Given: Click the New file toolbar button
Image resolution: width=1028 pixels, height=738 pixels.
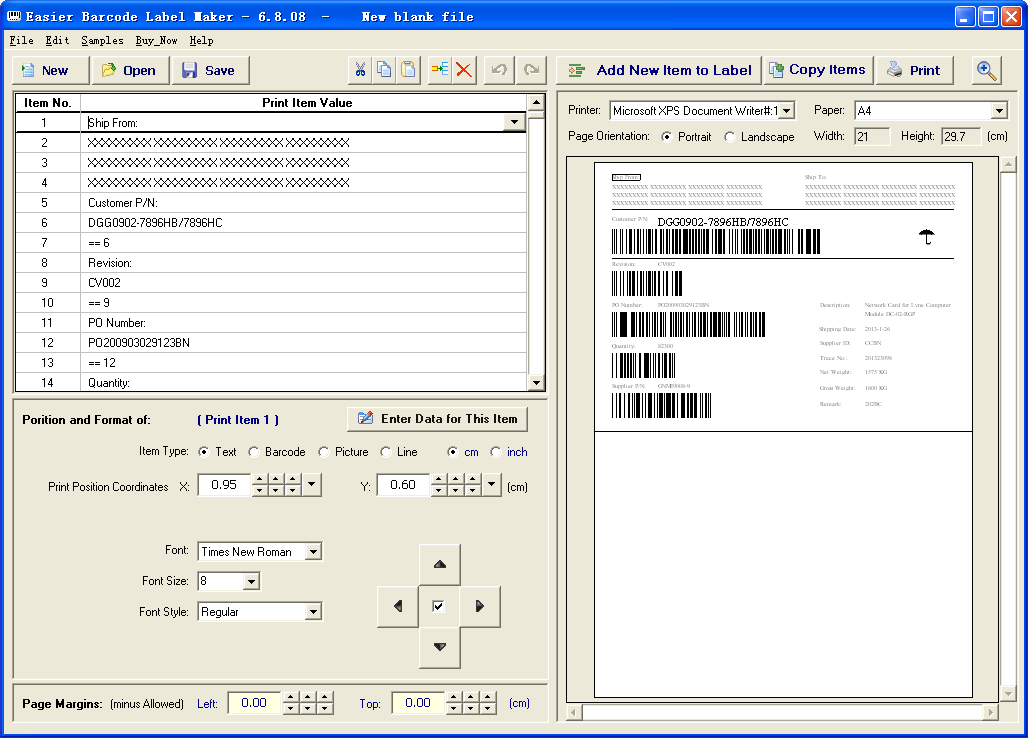Looking at the screenshot, I should click(x=50, y=70).
